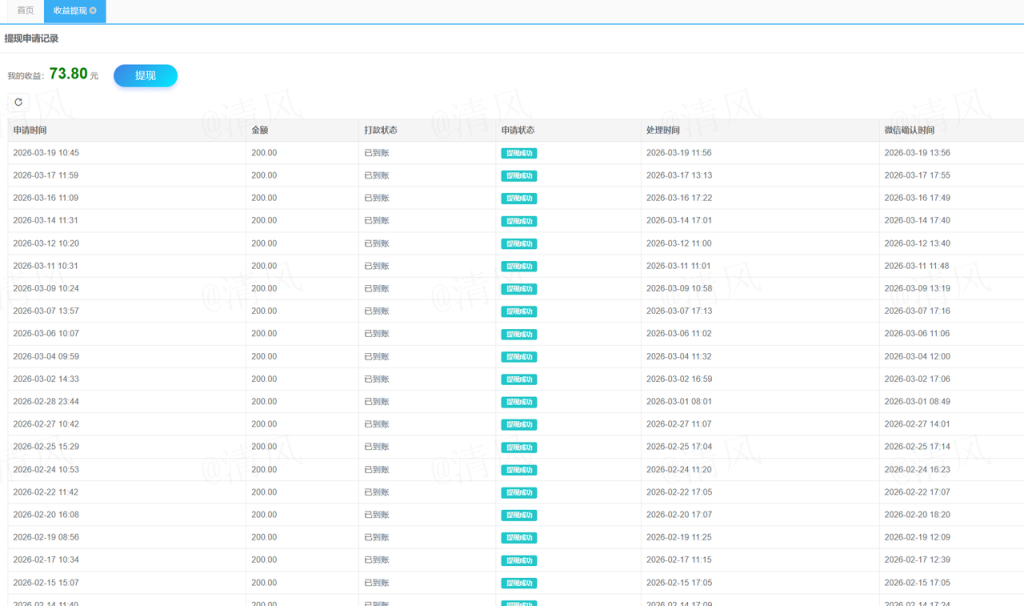Click 提现成功 badge in the 2026-03-17 11:59 row
Image resolution: width=1024 pixels, height=606 pixels.
click(518, 176)
